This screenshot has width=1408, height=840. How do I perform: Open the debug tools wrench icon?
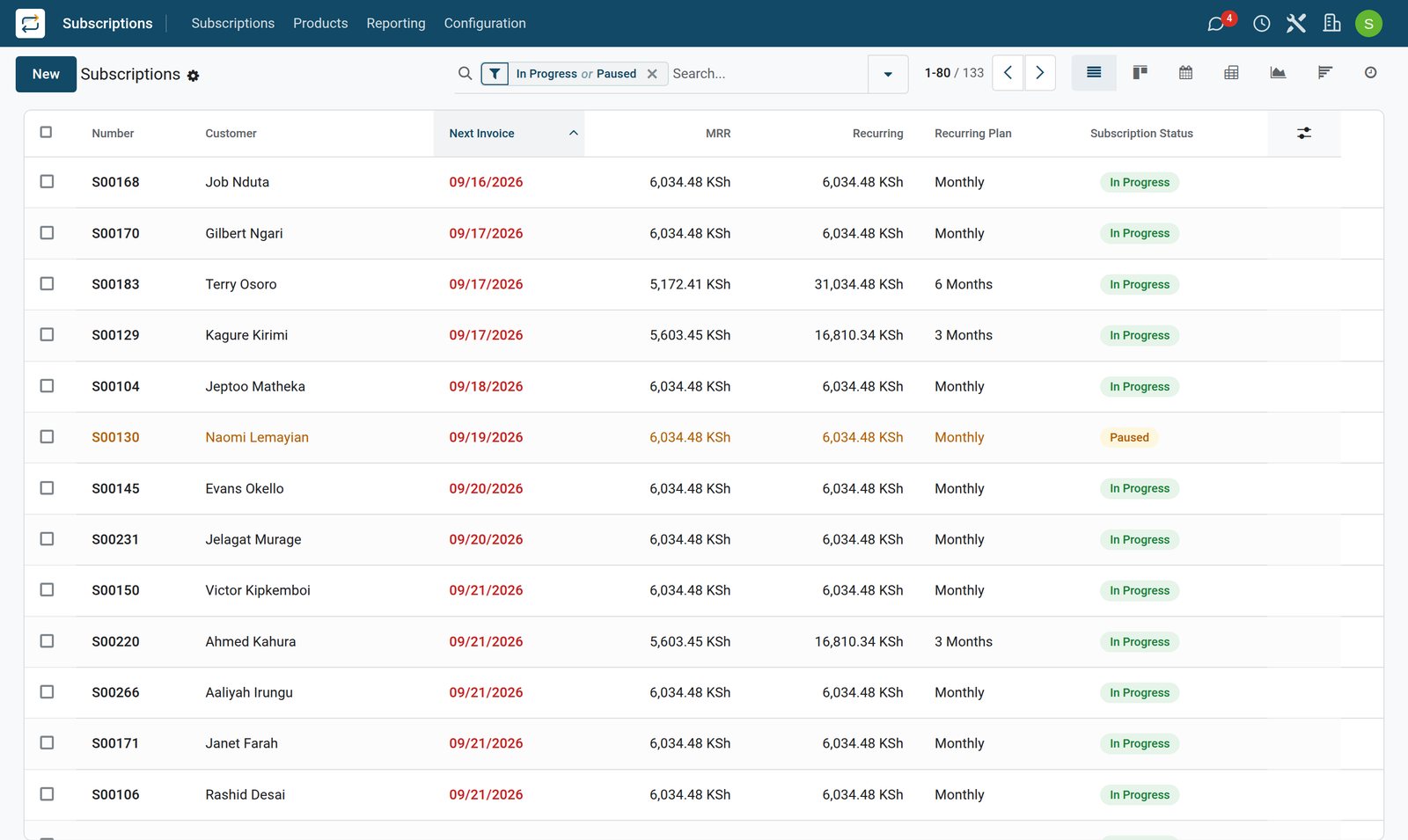click(1296, 24)
